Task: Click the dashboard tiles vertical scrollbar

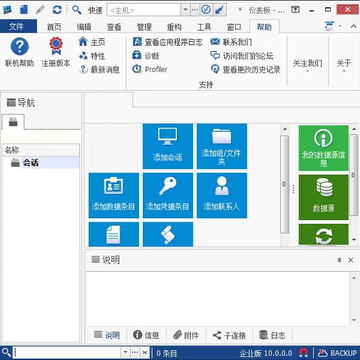Action: click(x=285, y=184)
